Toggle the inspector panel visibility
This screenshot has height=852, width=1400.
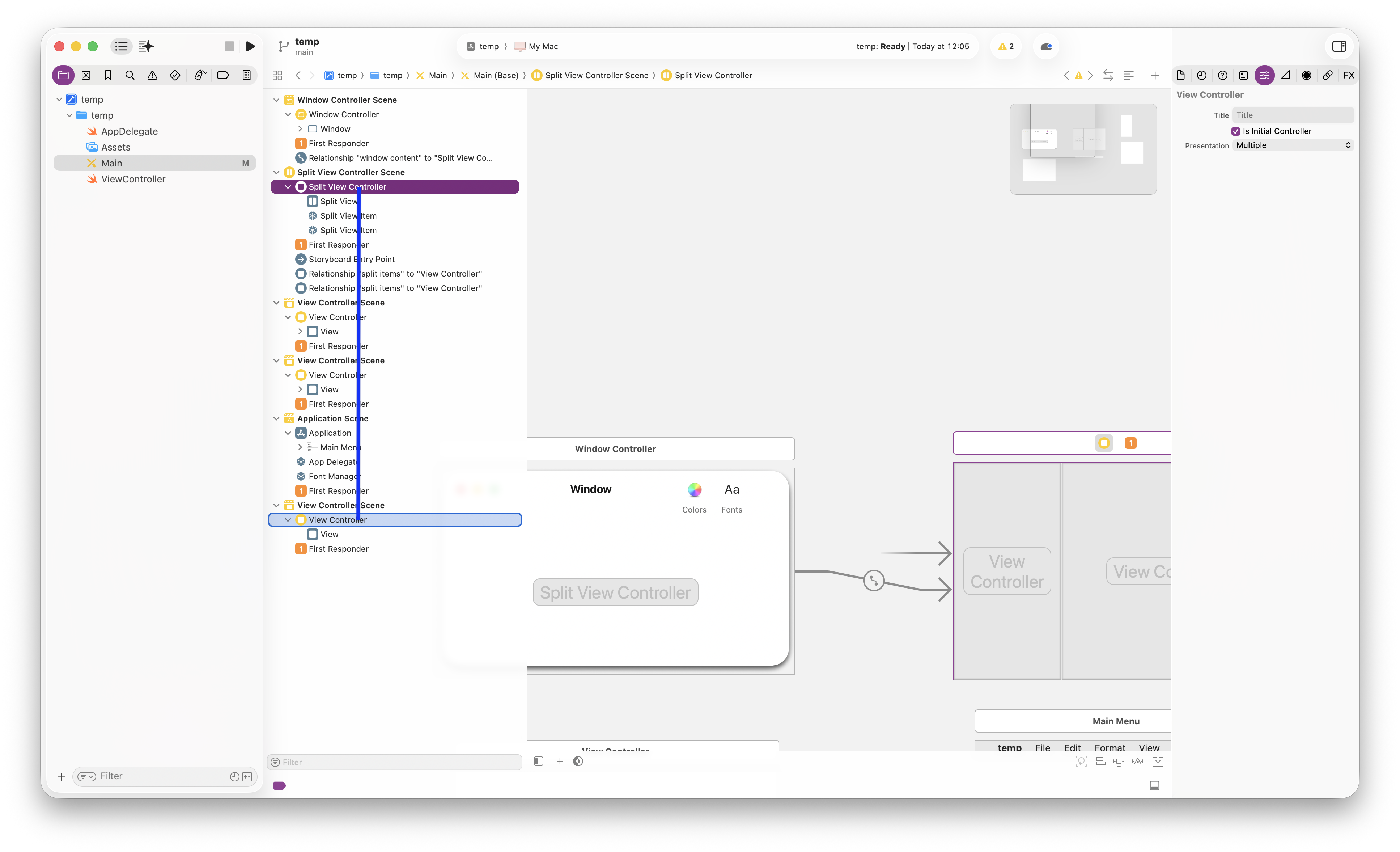click(x=1339, y=46)
